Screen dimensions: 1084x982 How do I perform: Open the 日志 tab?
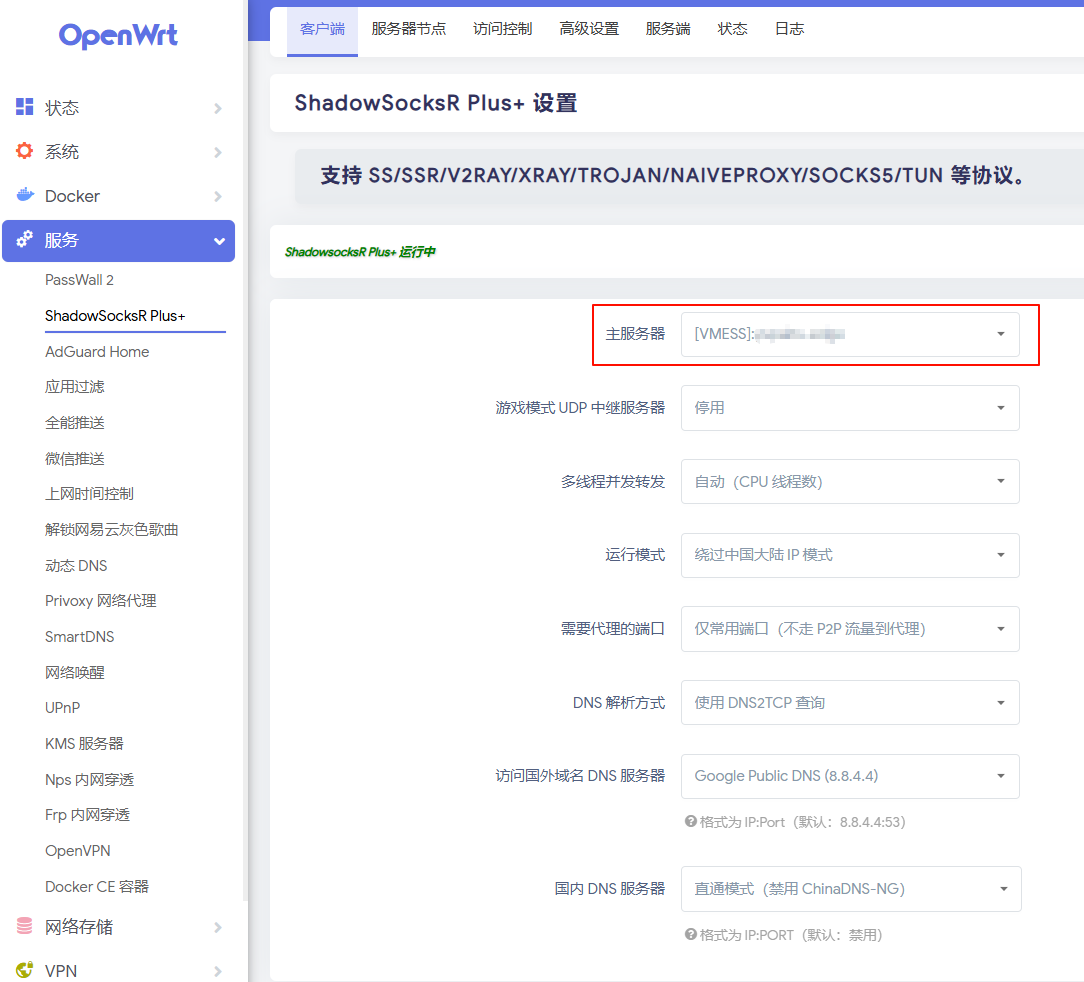[789, 29]
